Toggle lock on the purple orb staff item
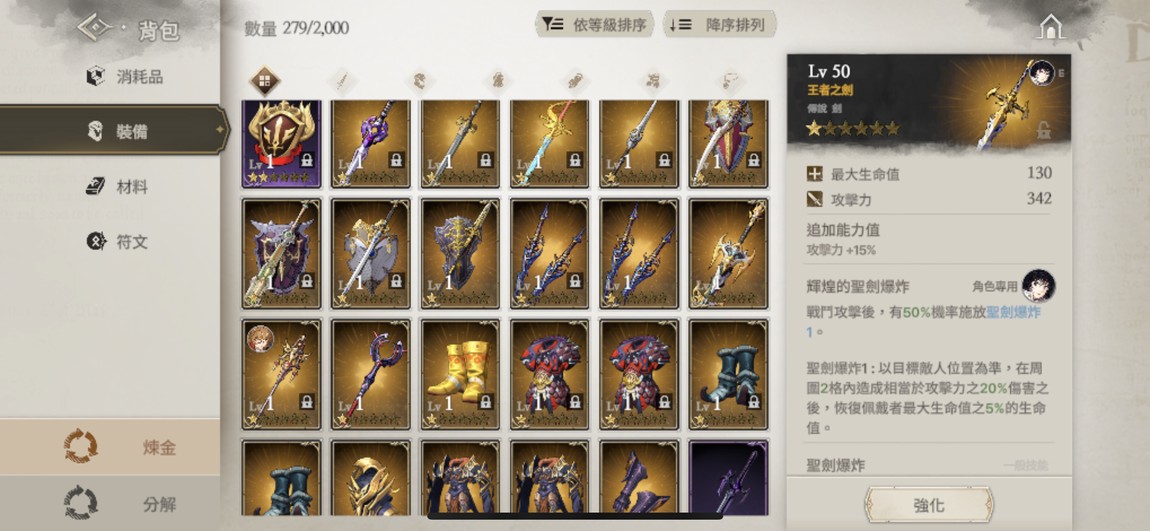 pos(396,159)
